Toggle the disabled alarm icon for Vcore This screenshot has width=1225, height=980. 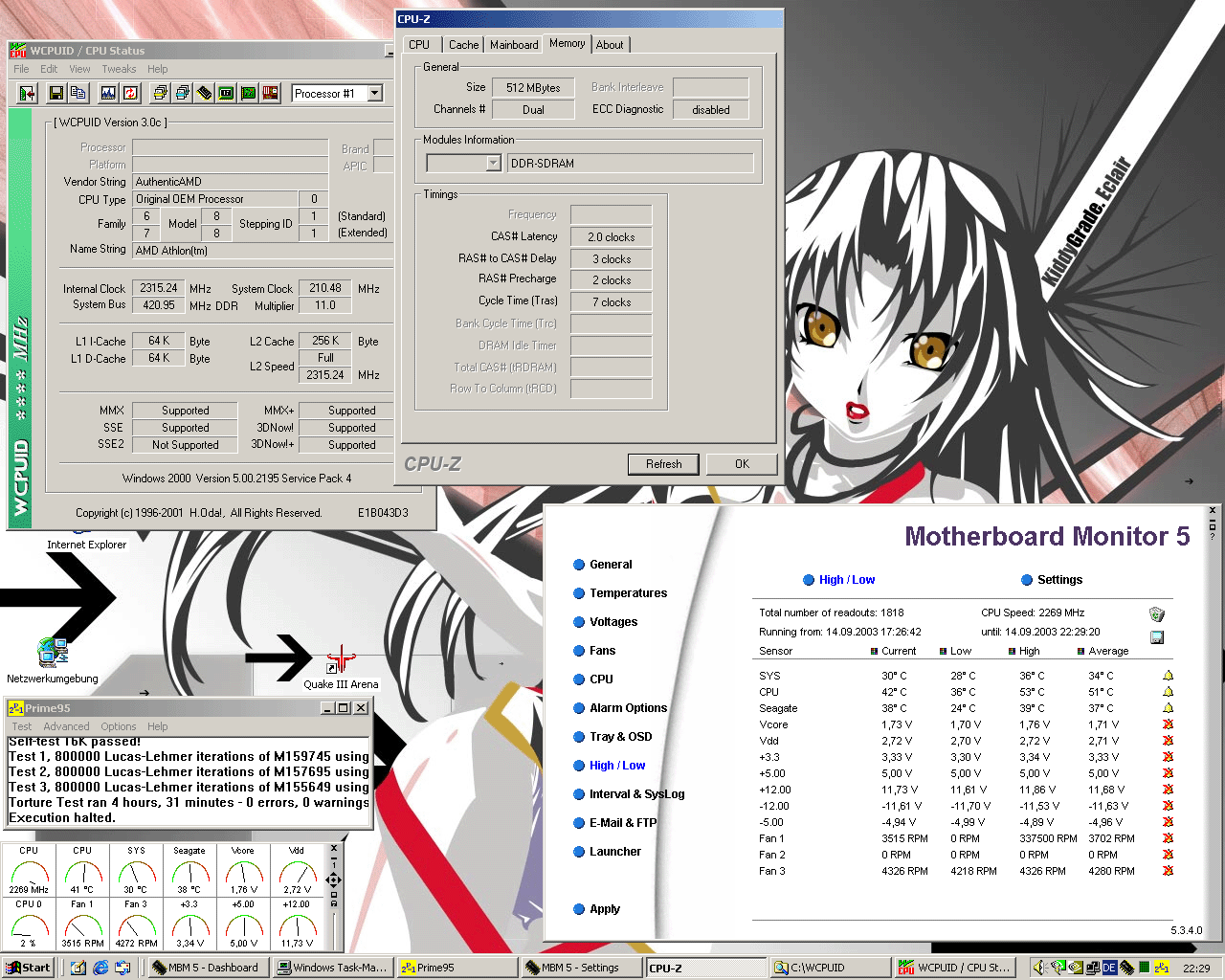coord(1168,724)
